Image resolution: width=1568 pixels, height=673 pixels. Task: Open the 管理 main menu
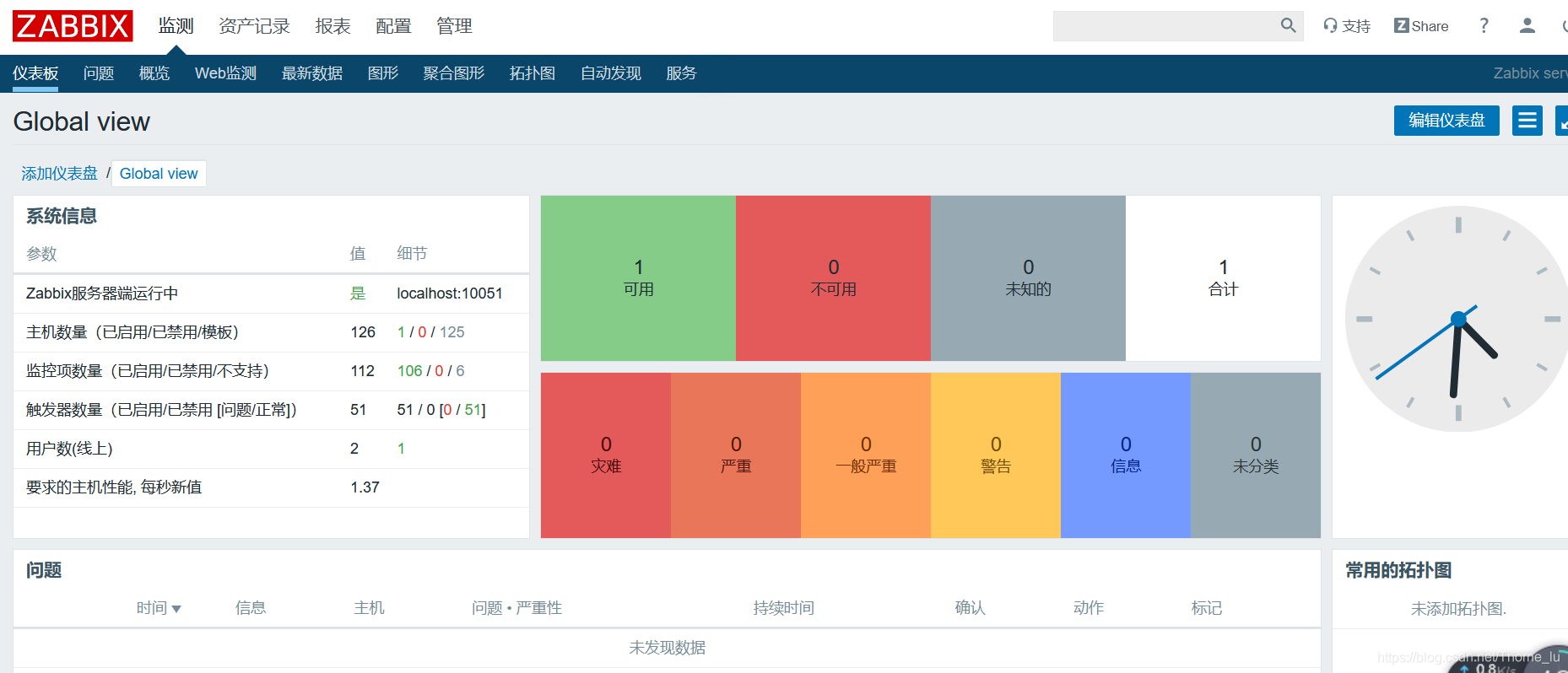pos(454,26)
